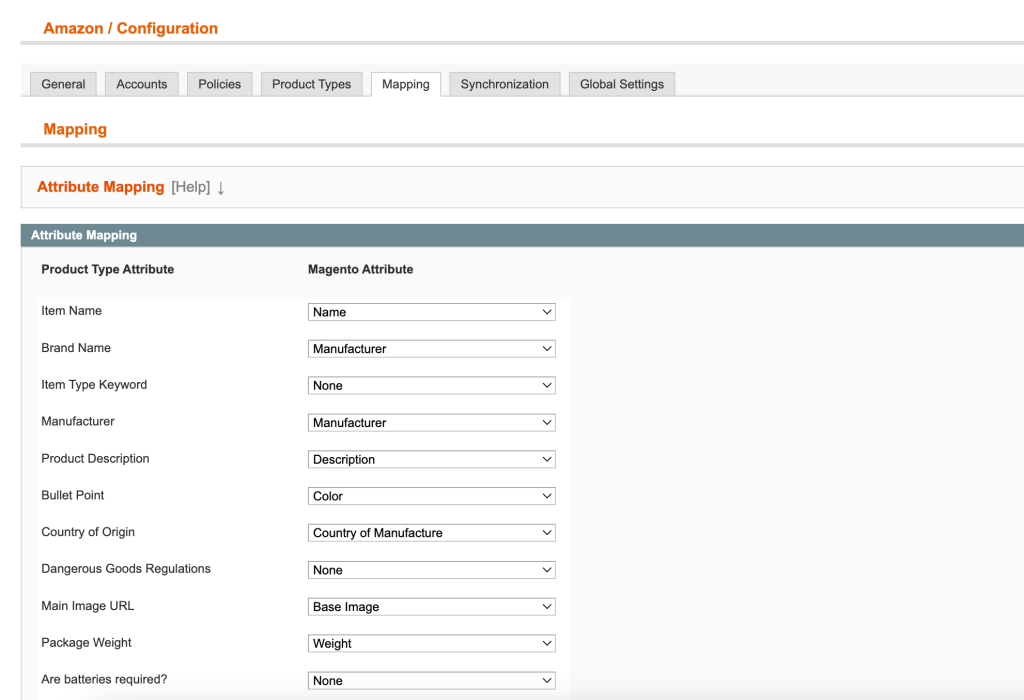Open the Brand Name attribute dropdown
The width and height of the screenshot is (1024, 700).
pos(431,349)
